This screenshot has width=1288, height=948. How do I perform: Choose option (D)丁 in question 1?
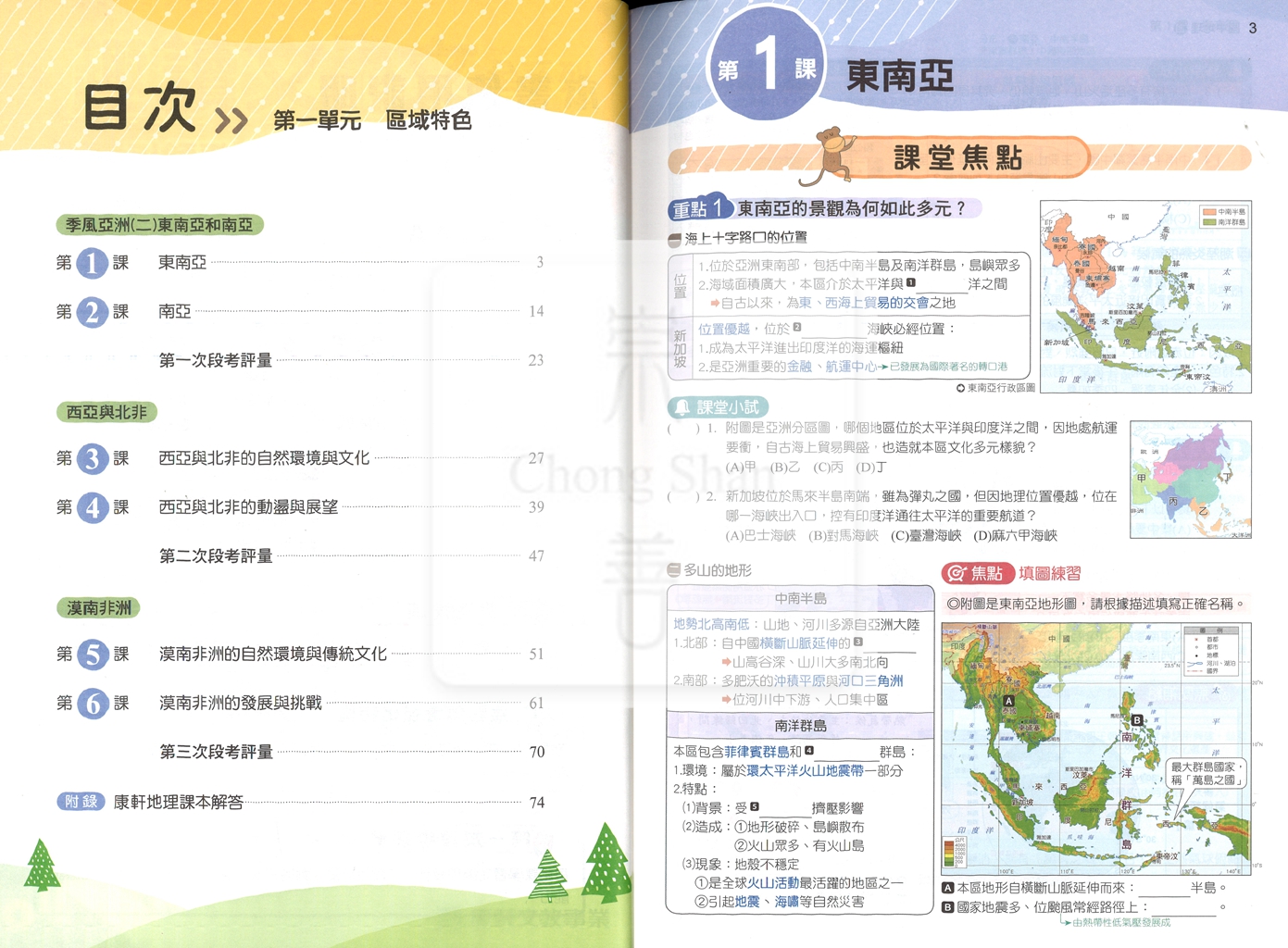tap(870, 468)
